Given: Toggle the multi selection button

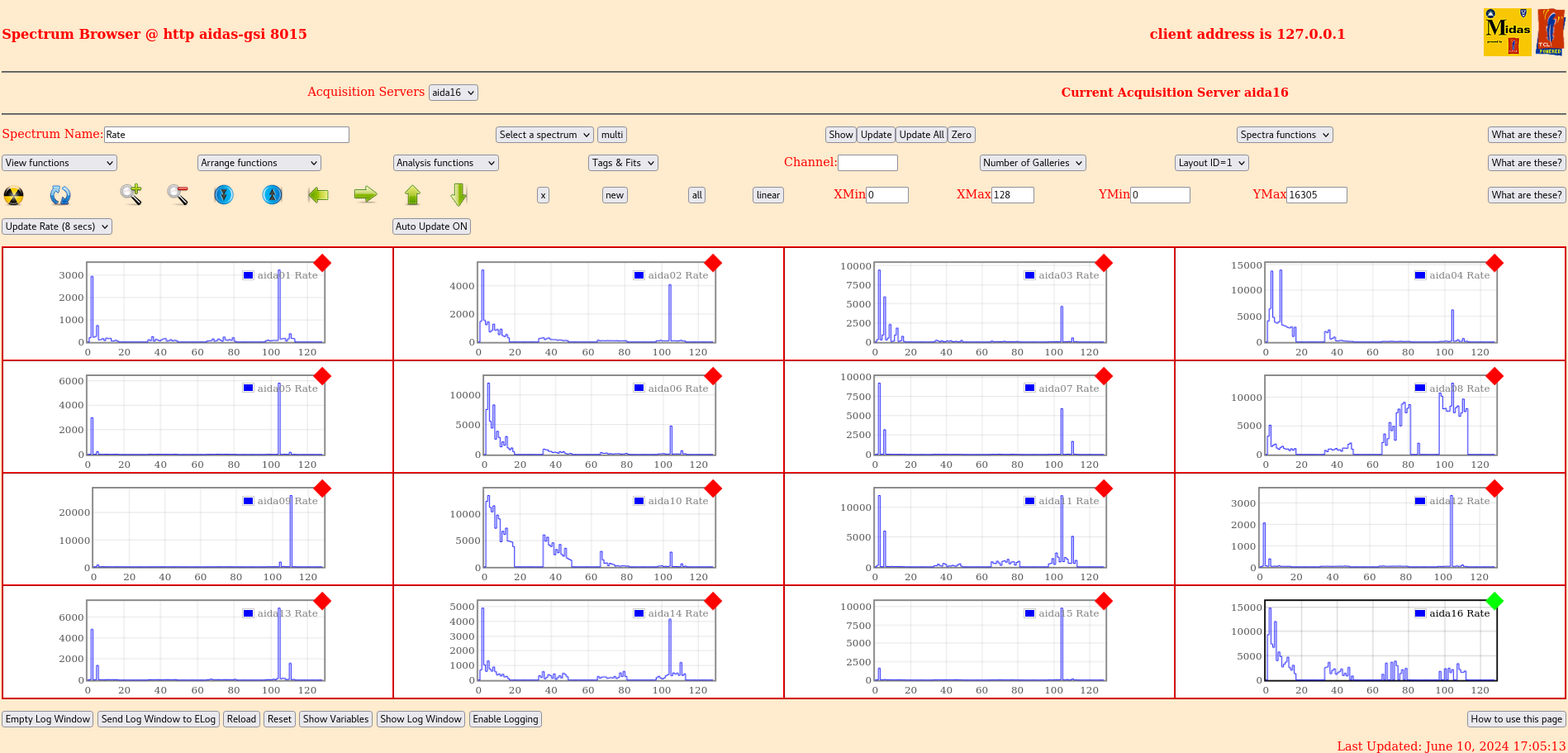Looking at the screenshot, I should click(x=612, y=135).
